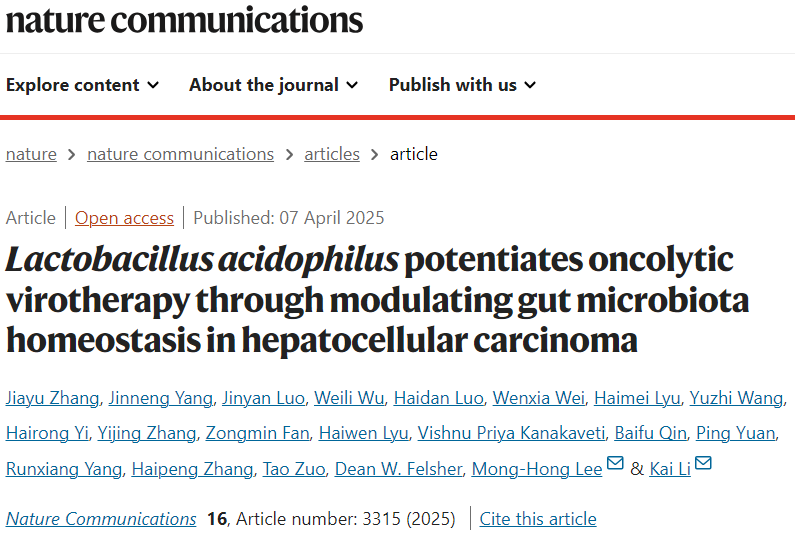Open author Jiayu Zhang's details
795x534 pixels.
(x=52, y=398)
